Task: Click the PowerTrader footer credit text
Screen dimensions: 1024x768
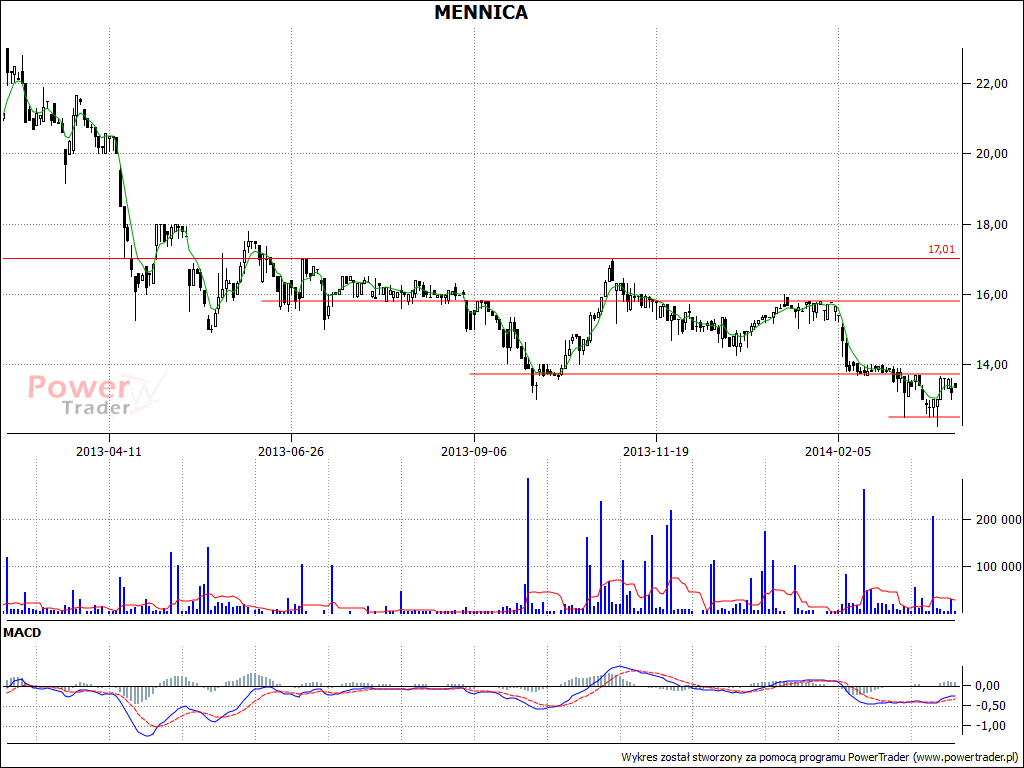Action: click(x=820, y=758)
